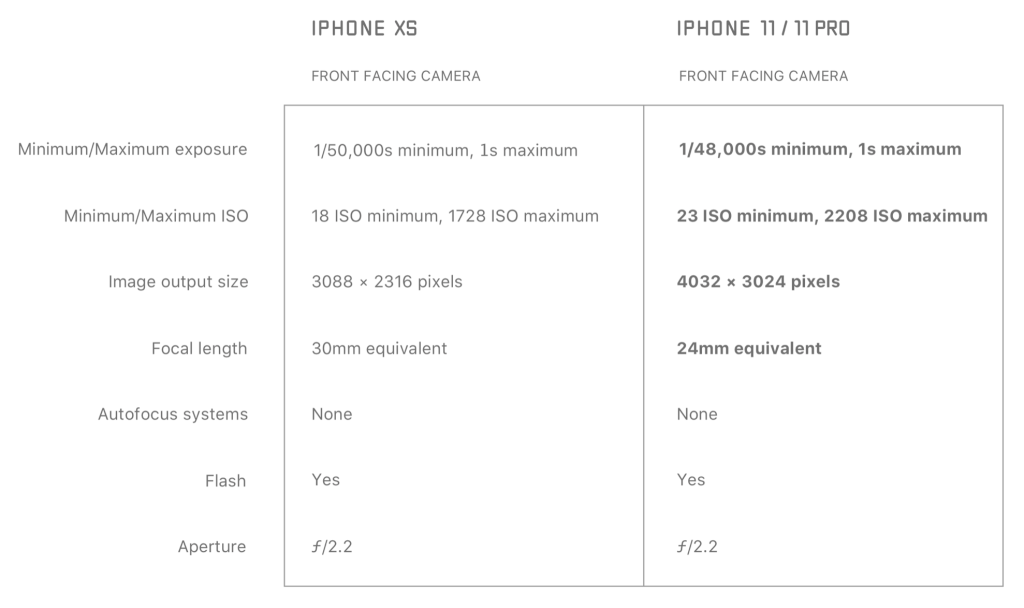The image size is (1024, 608).
Task: Select the 1/50,000s minimum exposure value
Action: 445,151
